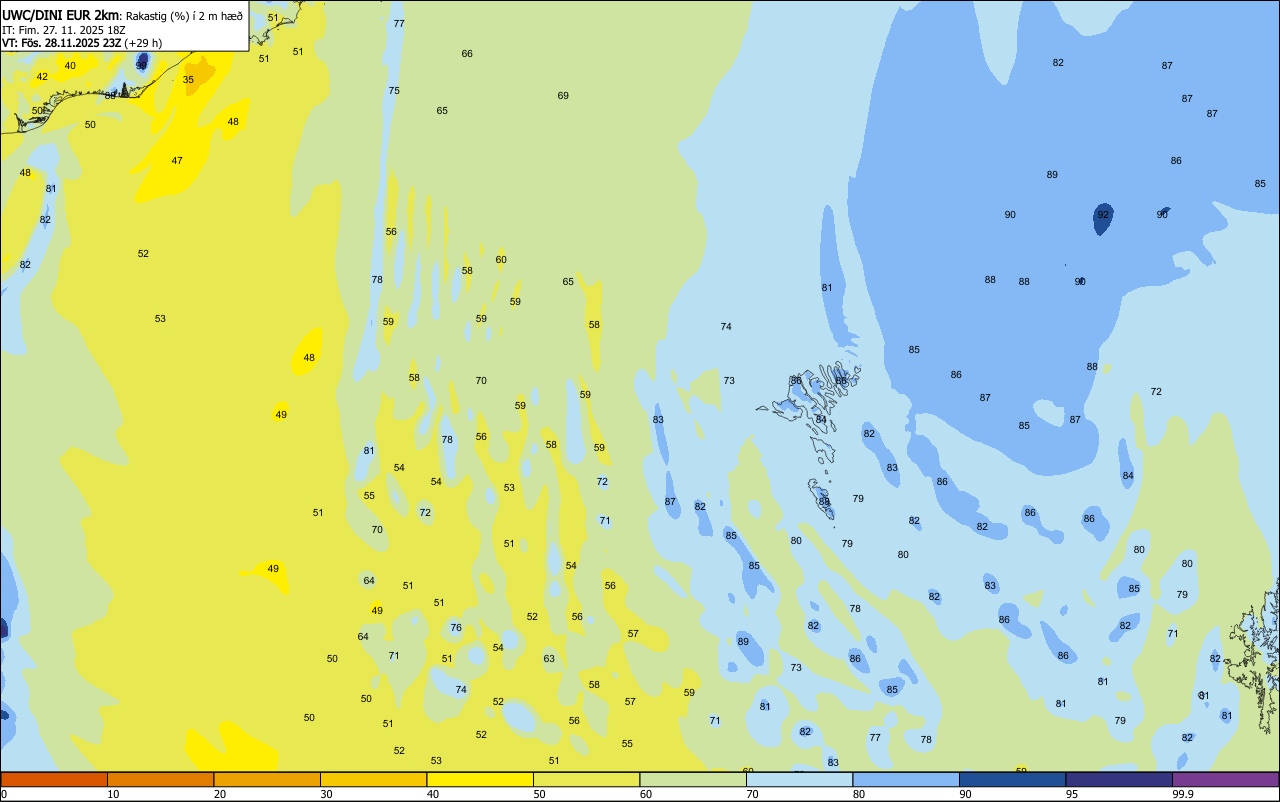Click the 95 tick label on color scale
The width and height of the screenshot is (1280, 802).
[1072, 795]
